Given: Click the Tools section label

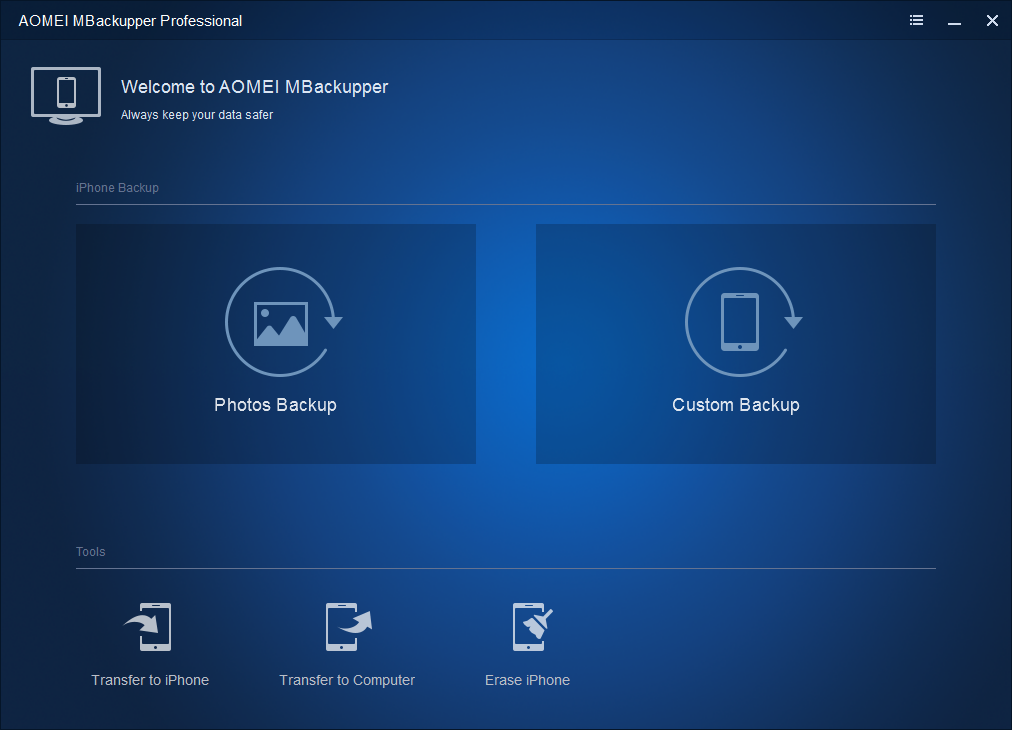Looking at the screenshot, I should click(90, 552).
